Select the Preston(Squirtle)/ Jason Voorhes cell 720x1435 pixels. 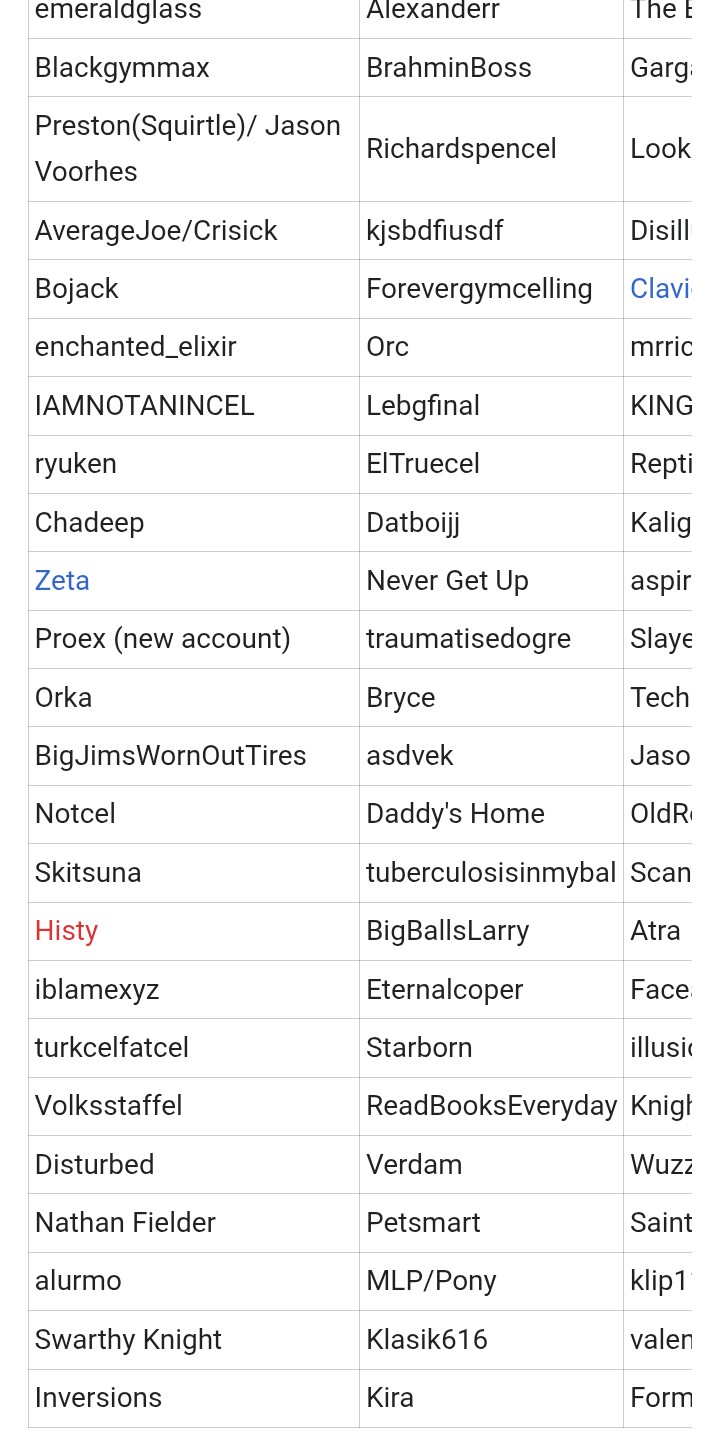pos(194,149)
